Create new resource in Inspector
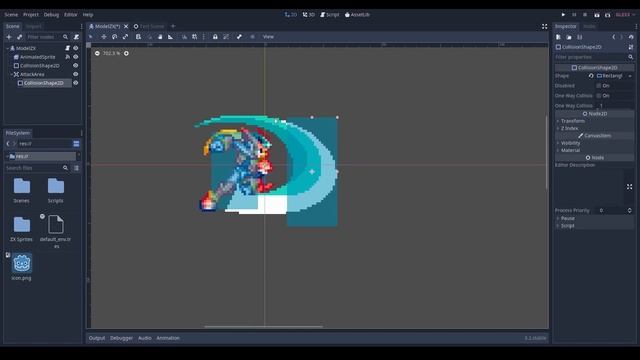This screenshot has height=360, width=640. (x=558, y=37)
